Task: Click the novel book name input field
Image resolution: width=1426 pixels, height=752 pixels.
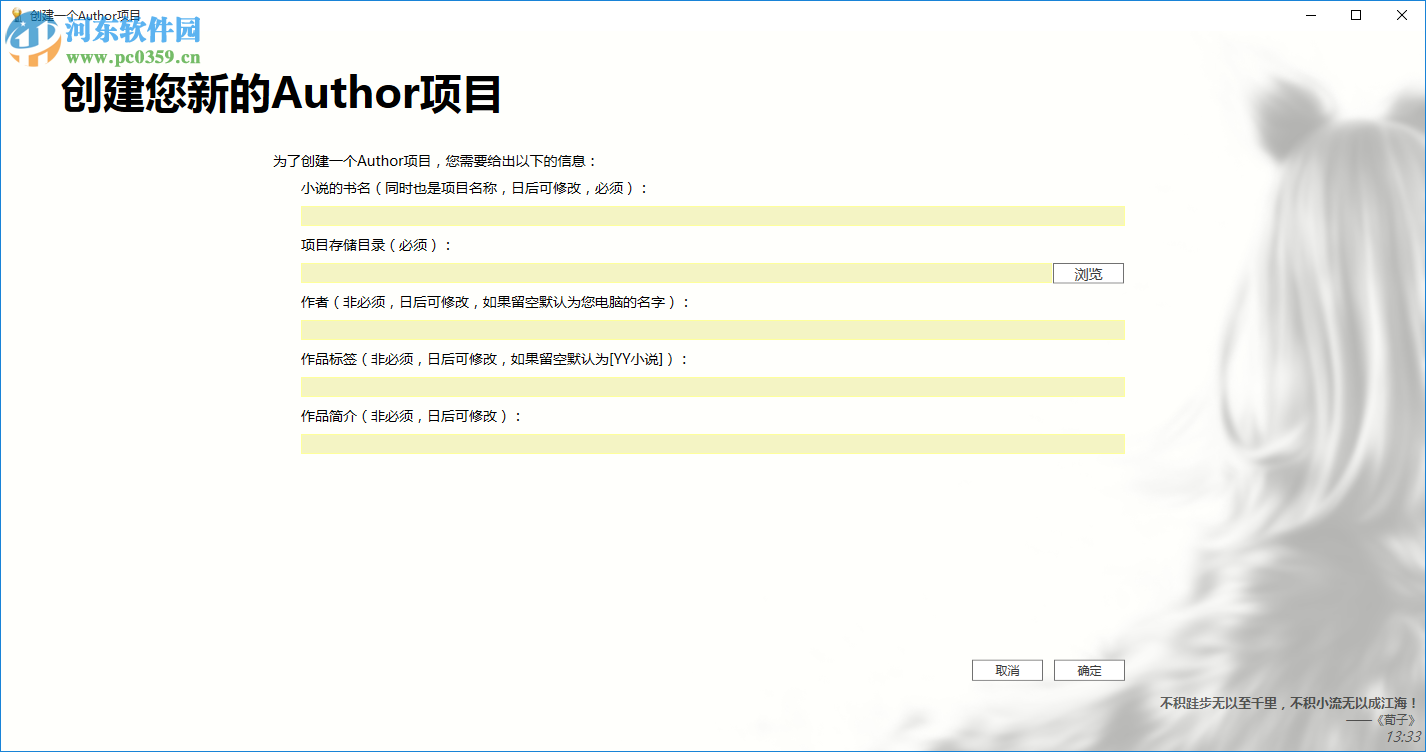Action: [712, 215]
